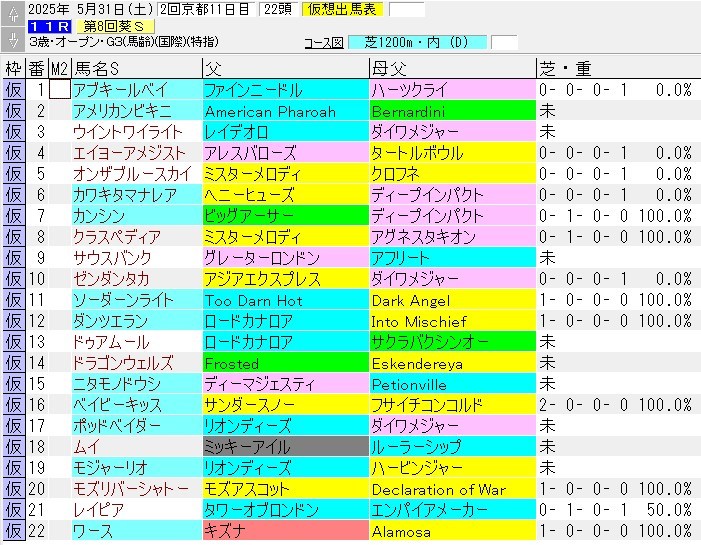Screen dimensions: 701x545
Task: Select horse ワース
Action: [x=137, y=531]
